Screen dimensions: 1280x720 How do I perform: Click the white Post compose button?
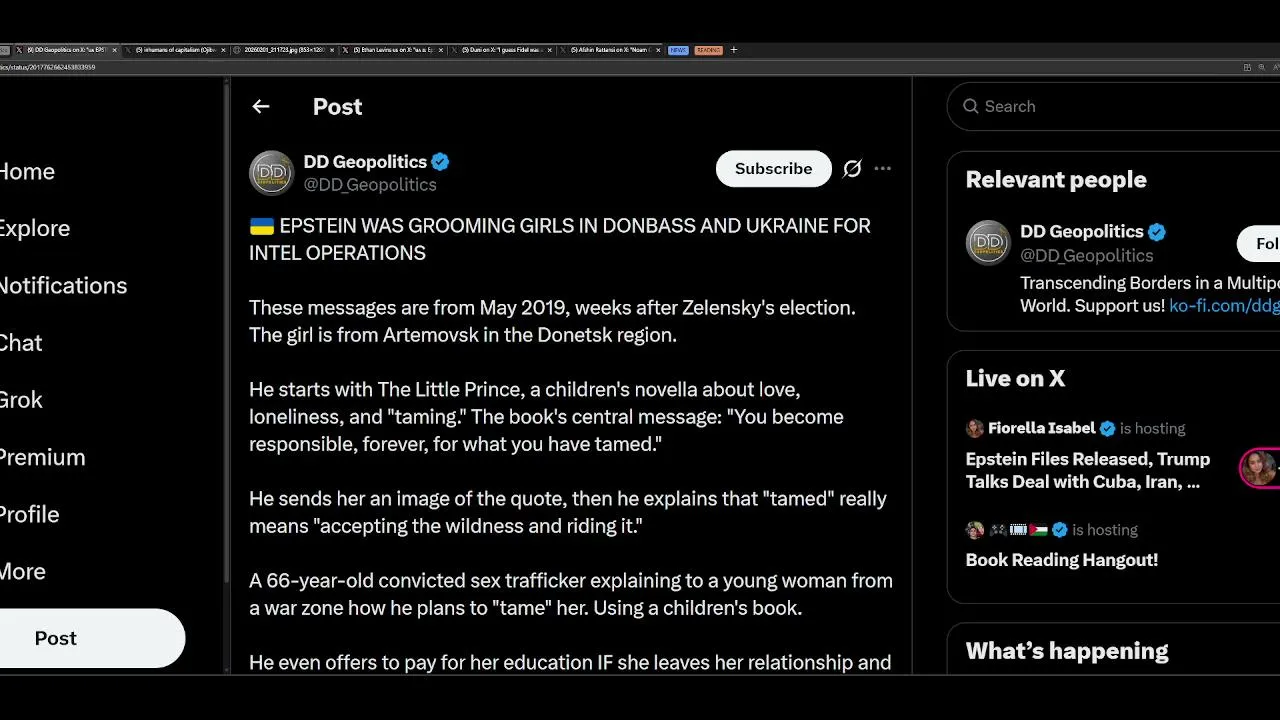tap(90, 638)
